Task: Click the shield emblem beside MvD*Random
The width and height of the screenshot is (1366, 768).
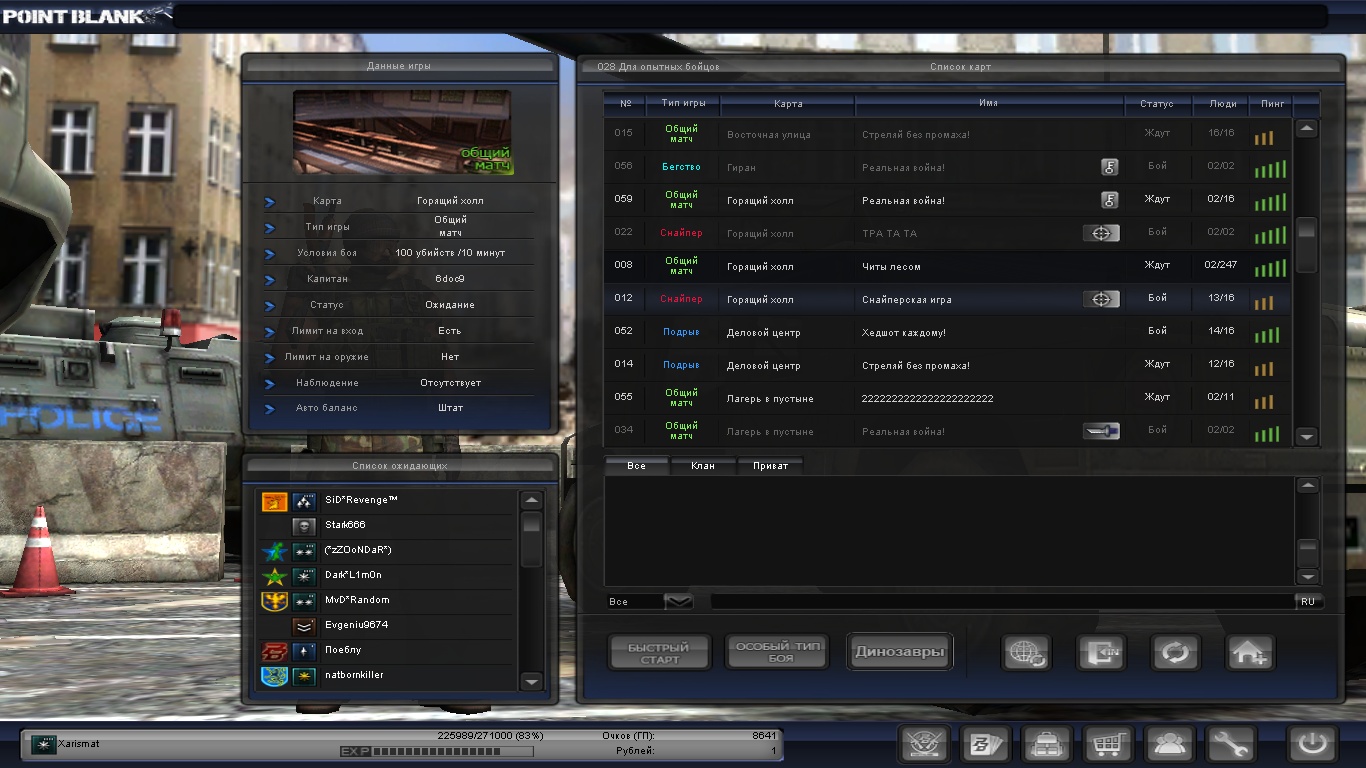Action: coord(275,601)
